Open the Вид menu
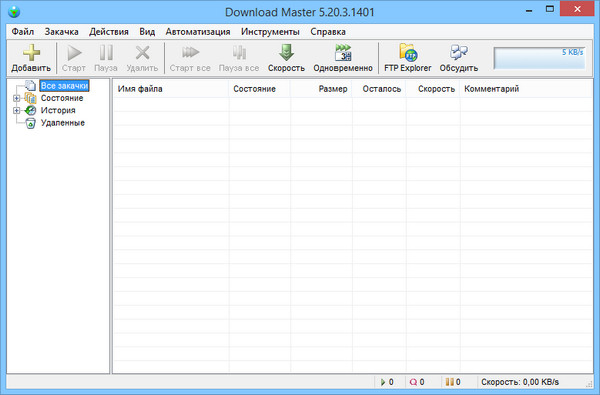Viewport: 600px width, 395px height. pyautogui.click(x=147, y=32)
